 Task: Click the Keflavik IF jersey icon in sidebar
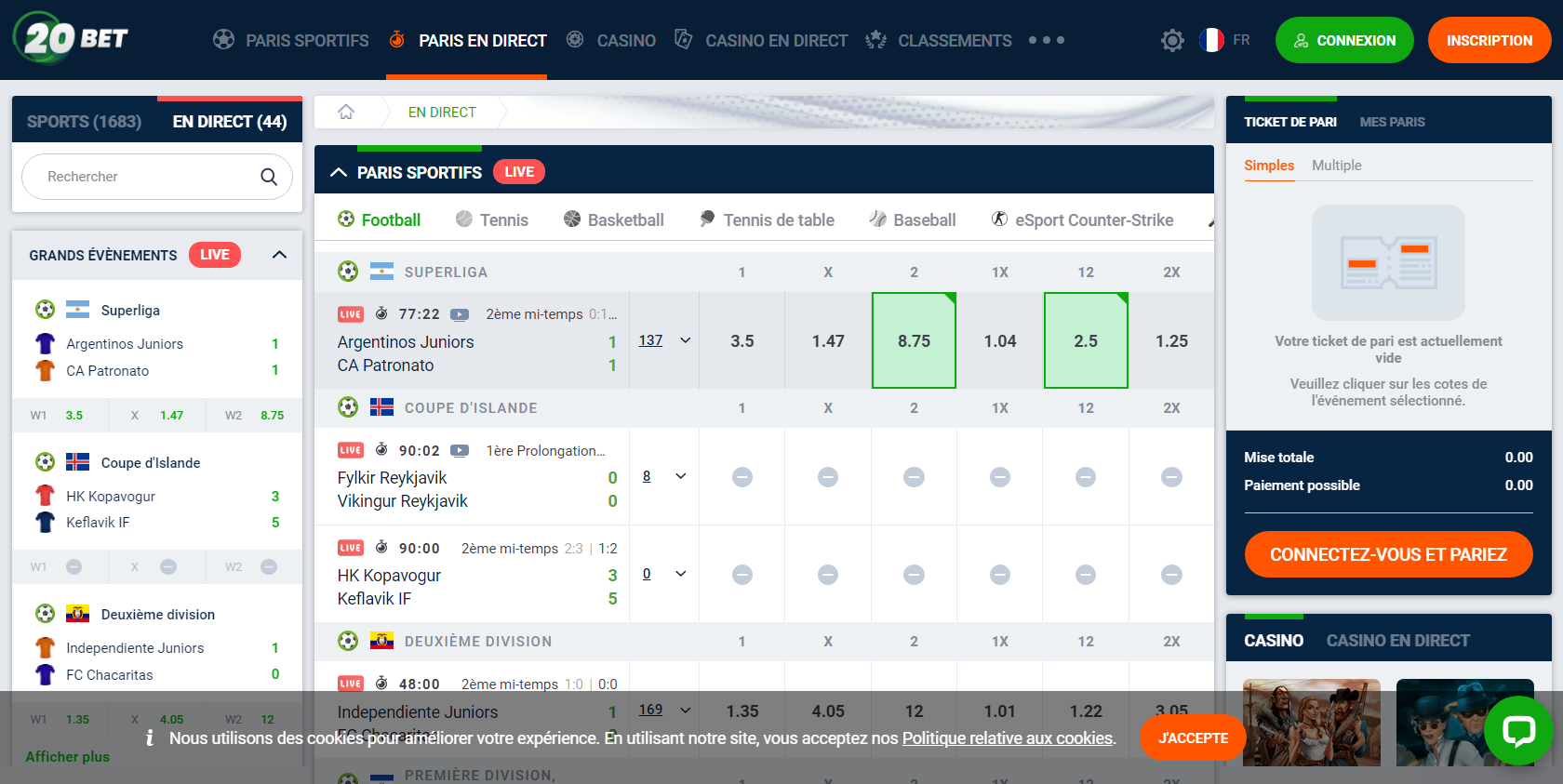pos(45,522)
